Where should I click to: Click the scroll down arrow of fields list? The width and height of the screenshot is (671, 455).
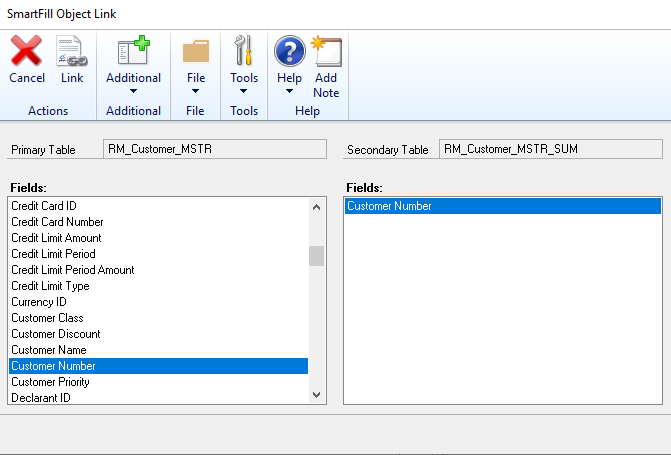[x=317, y=395]
